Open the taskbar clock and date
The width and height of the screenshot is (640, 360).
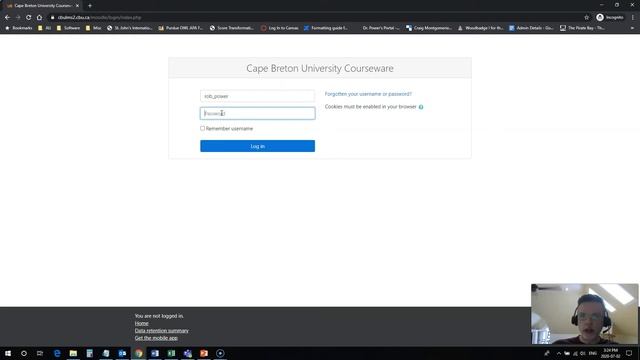click(611, 353)
